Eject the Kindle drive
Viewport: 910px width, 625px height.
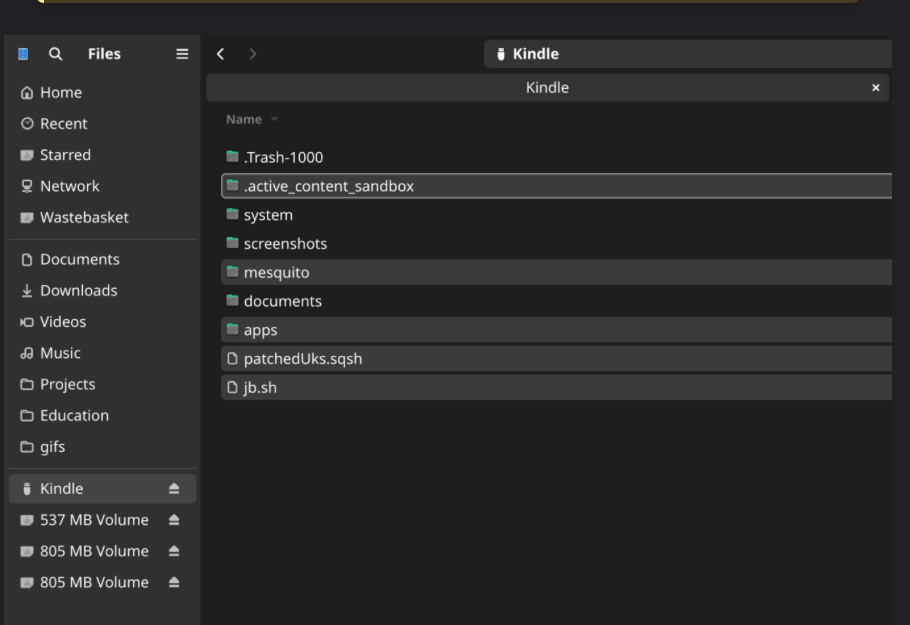pyautogui.click(x=174, y=489)
